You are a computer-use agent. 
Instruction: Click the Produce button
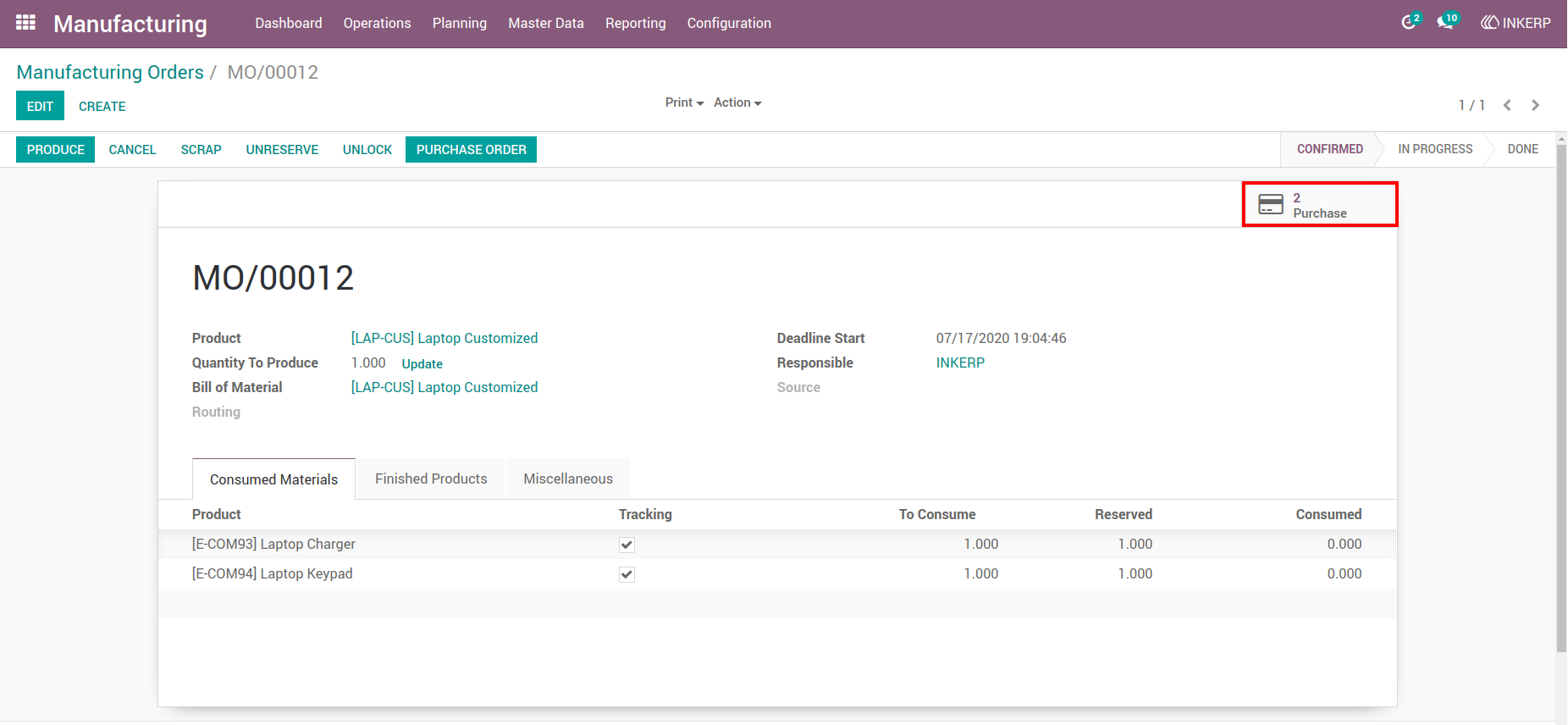(56, 150)
